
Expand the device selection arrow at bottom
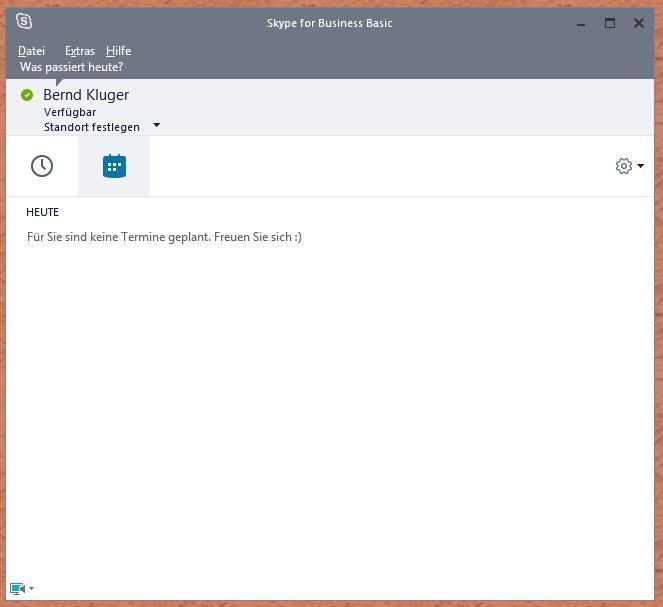(x=31, y=588)
